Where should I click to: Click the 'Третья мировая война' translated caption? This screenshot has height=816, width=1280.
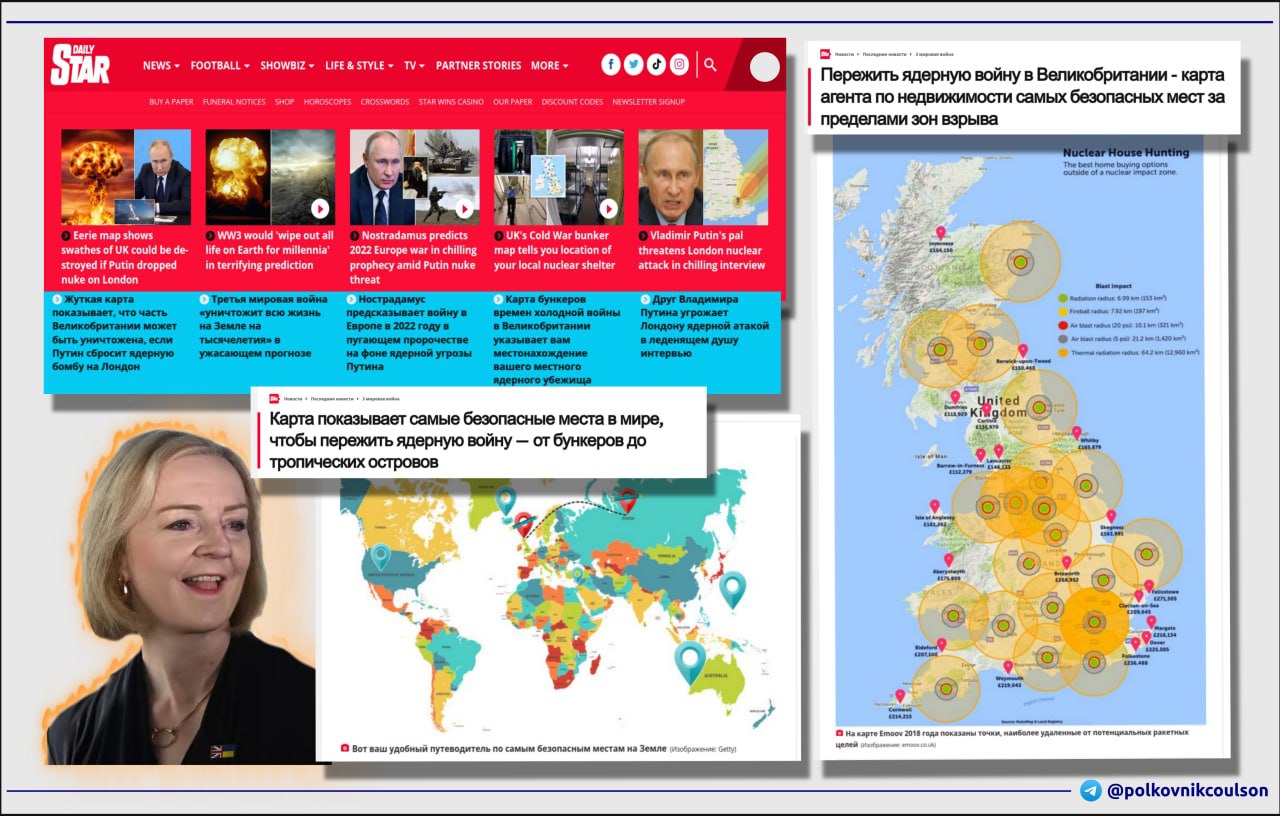(265, 326)
